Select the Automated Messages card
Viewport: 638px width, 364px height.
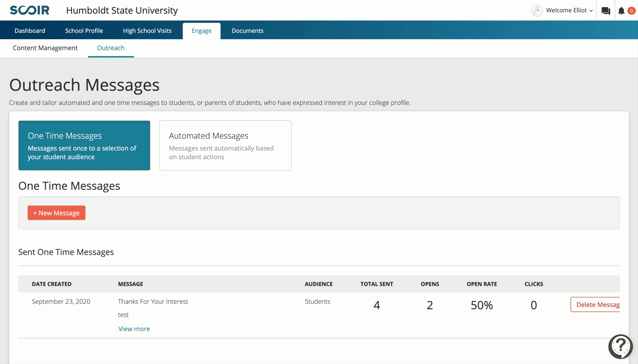coord(225,145)
